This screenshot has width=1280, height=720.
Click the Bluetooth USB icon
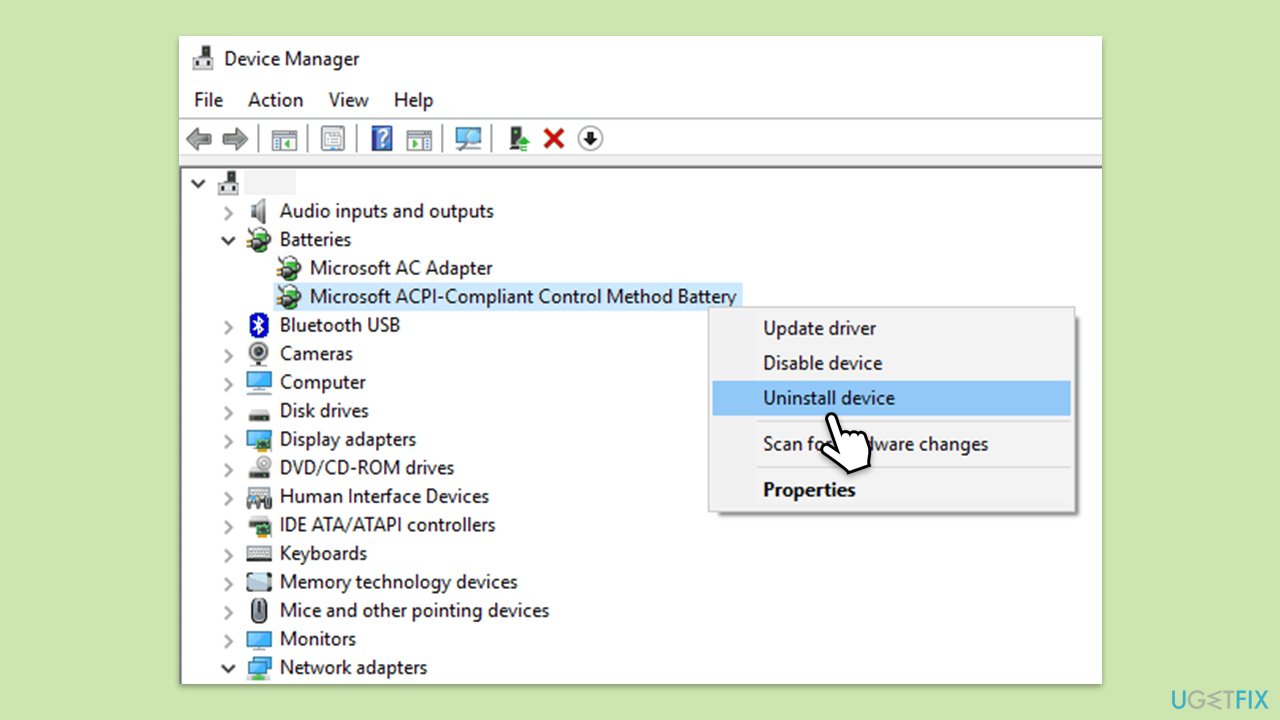pos(259,325)
